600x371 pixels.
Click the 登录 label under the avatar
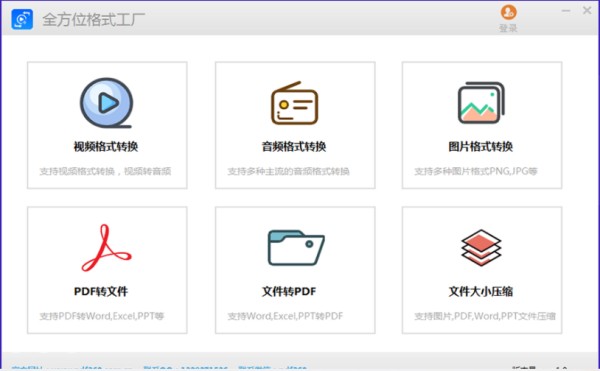click(x=508, y=28)
